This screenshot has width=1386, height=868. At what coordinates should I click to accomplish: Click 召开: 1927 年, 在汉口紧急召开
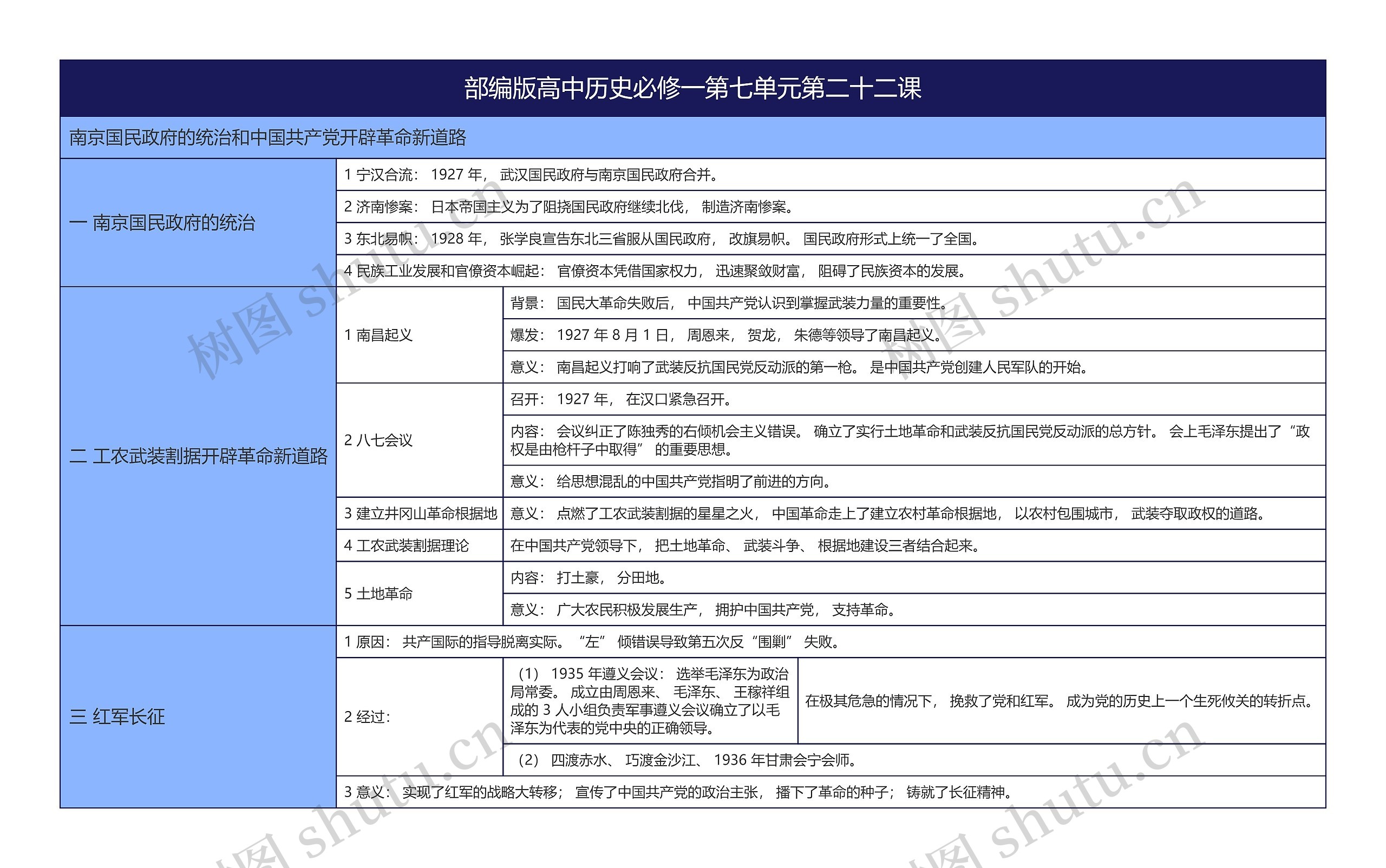coord(914,399)
